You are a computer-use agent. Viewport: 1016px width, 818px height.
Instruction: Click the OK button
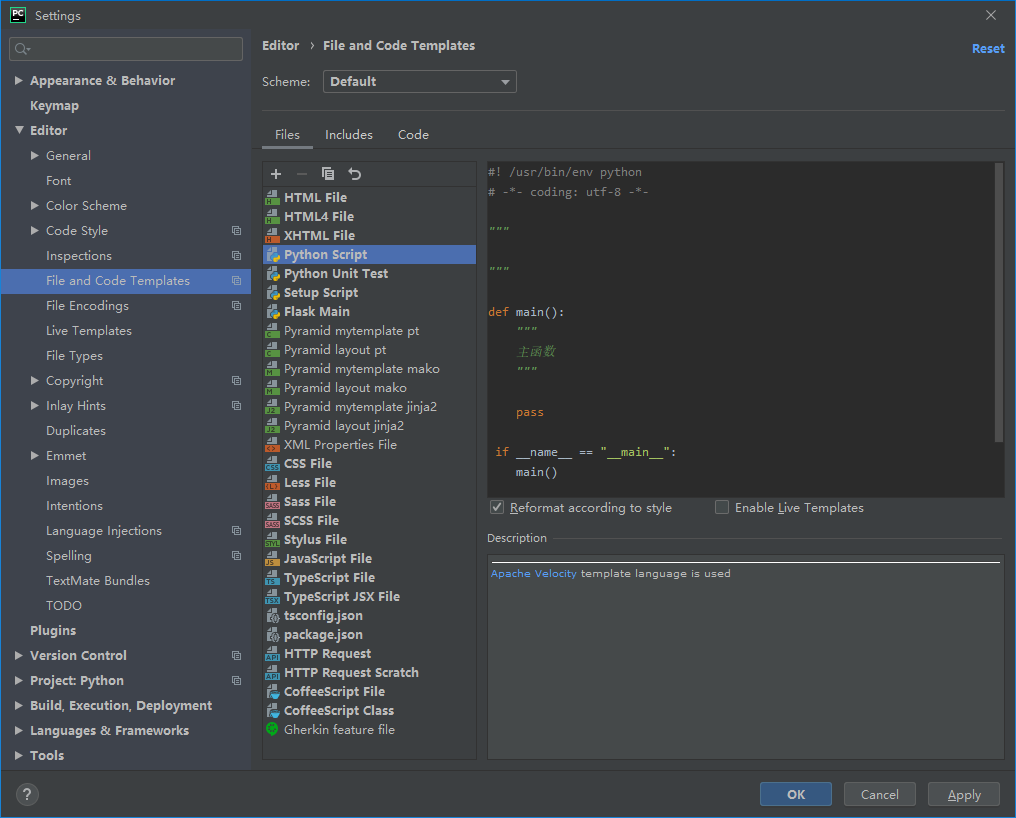[x=796, y=794]
